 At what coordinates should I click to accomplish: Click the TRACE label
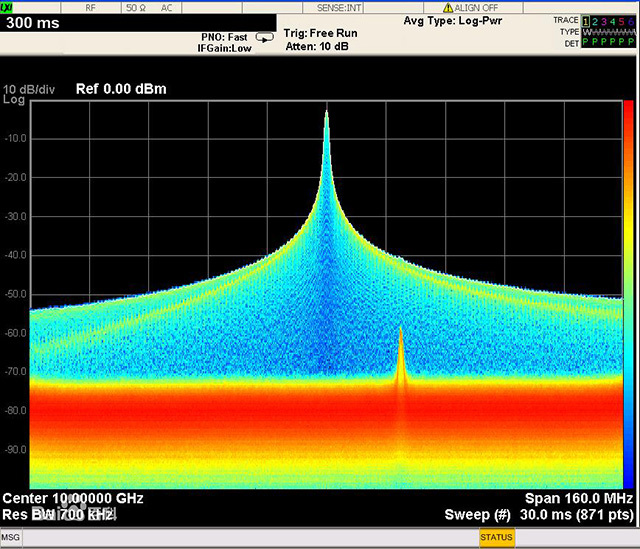coord(566,20)
